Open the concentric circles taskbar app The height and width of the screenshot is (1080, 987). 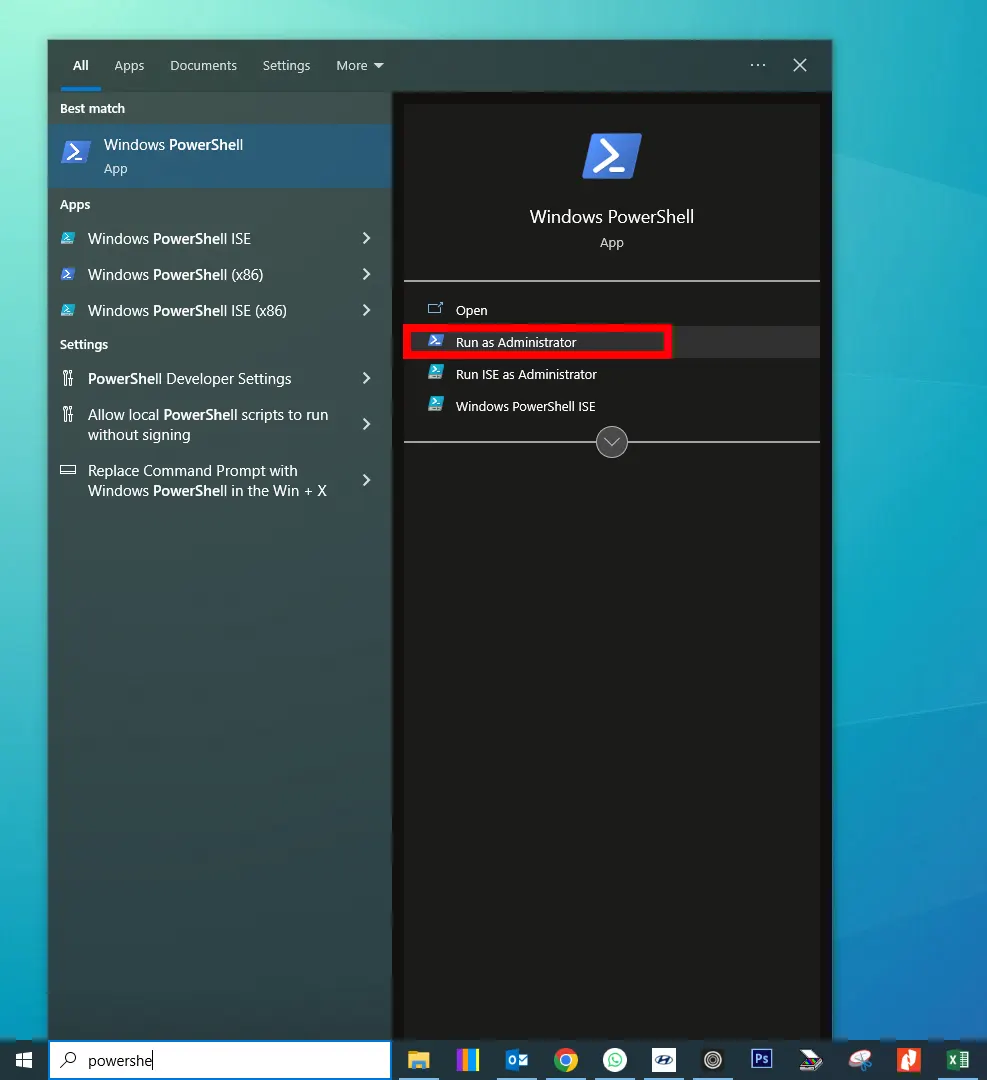click(x=713, y=1060)
